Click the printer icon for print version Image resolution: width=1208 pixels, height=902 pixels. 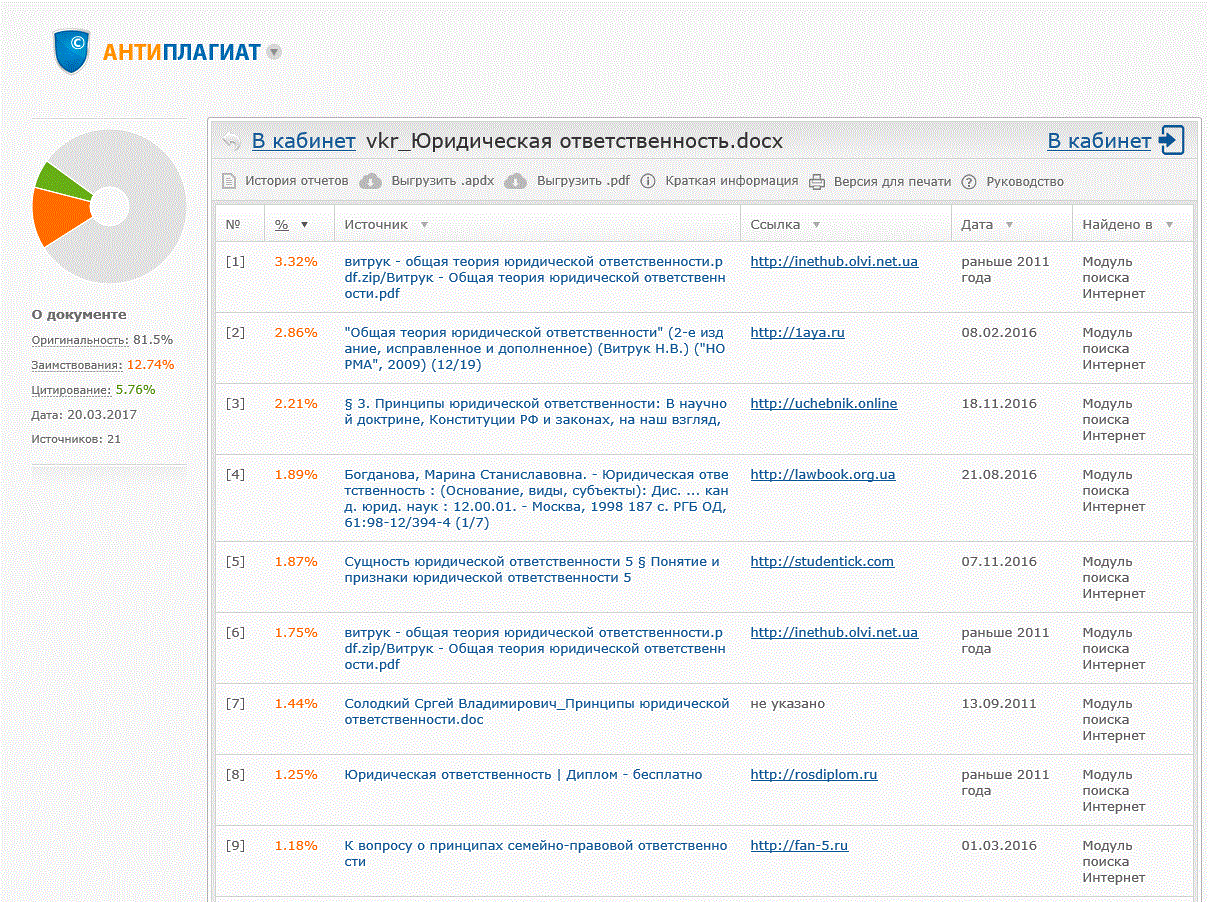point(817,181)
